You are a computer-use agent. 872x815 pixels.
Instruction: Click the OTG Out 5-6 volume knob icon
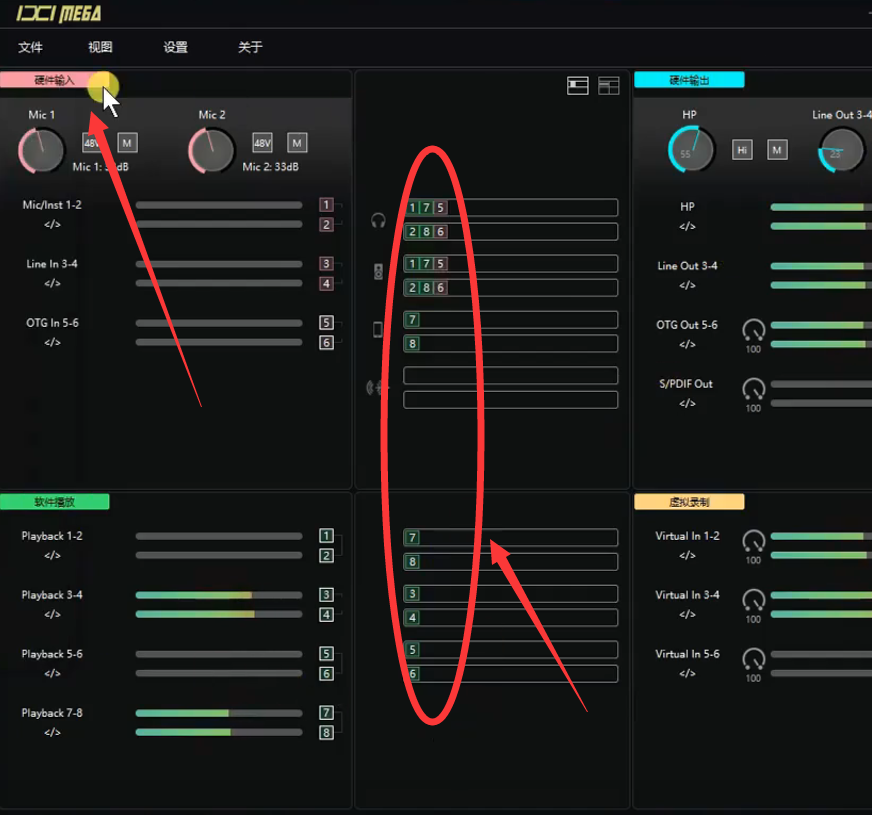pos(753,329)
